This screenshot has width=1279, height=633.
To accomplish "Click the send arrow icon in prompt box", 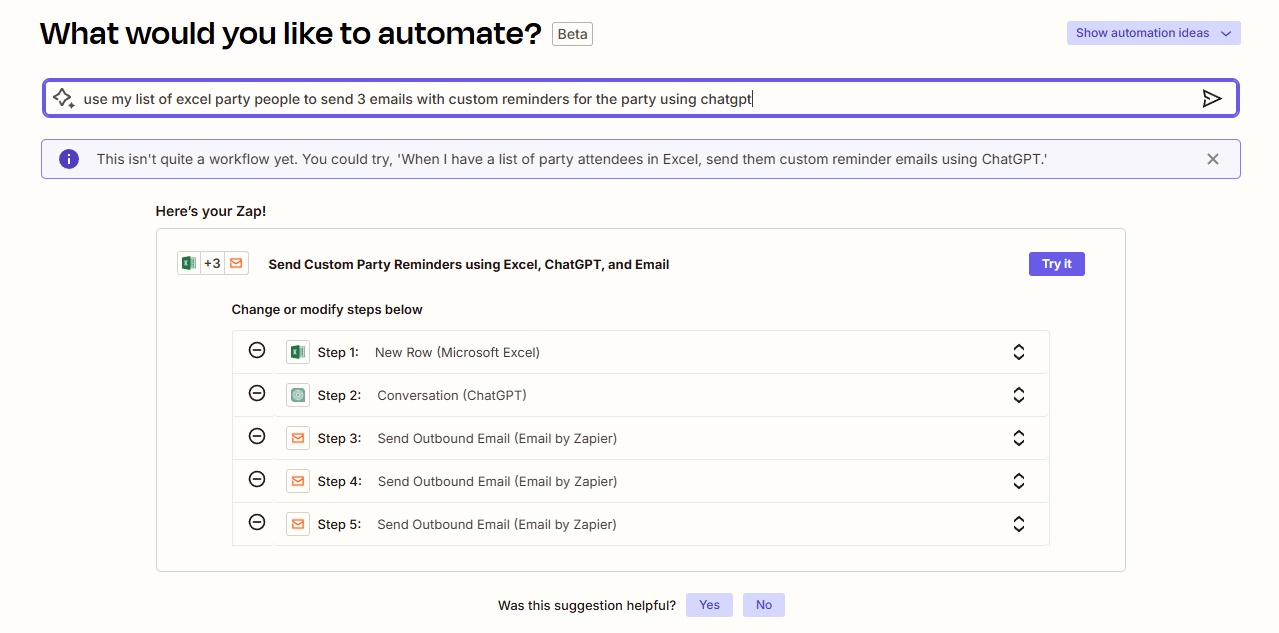I will pos(1212,98).
